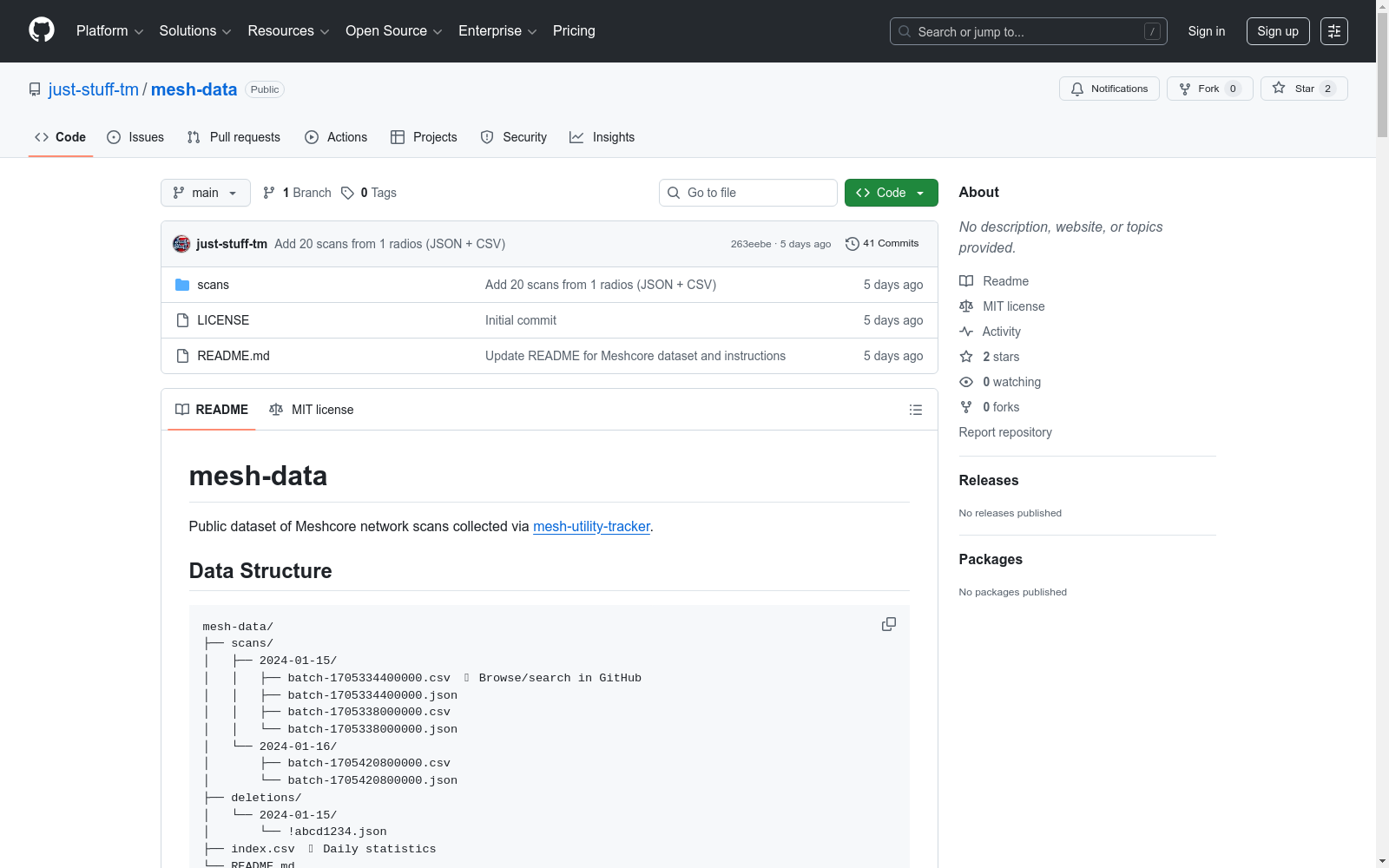Screen dimensions: 1389x868
Task: Open the LICENSE file
Action: [223, 320]
